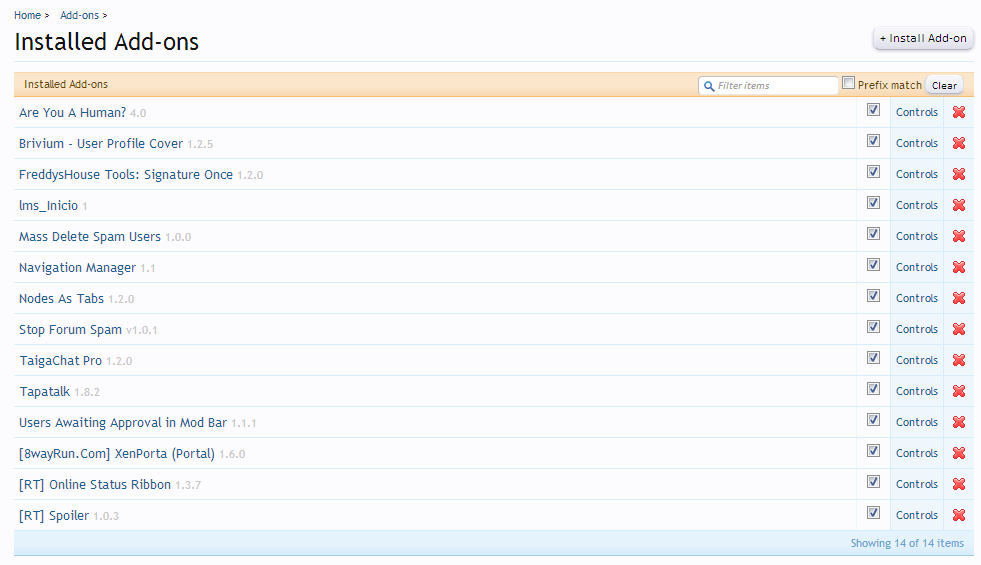Delete the Navigation Manager add-on
Image resolution: width=981 pixels, height=565 pixels.
click(958, 267)
